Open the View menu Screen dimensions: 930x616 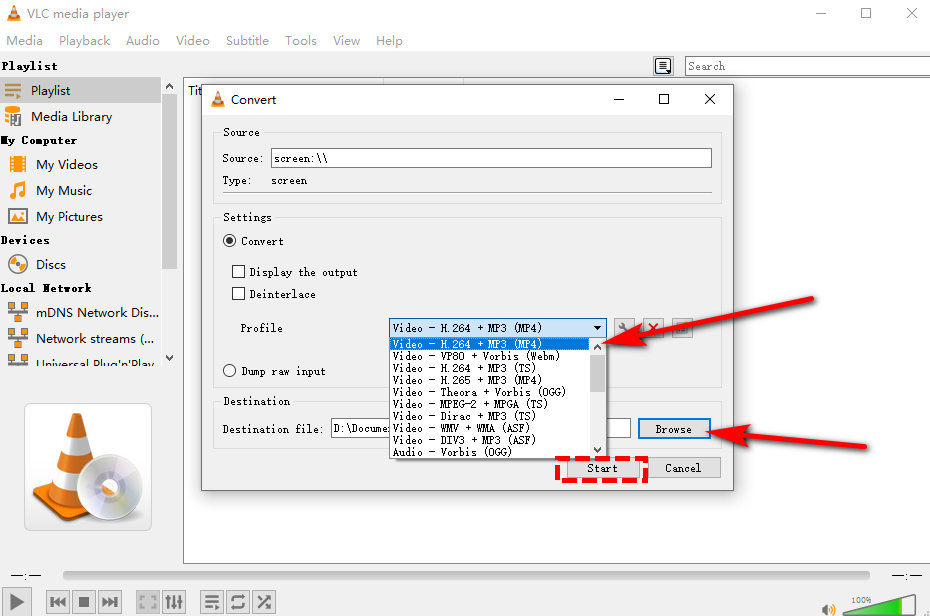(346, 40)
